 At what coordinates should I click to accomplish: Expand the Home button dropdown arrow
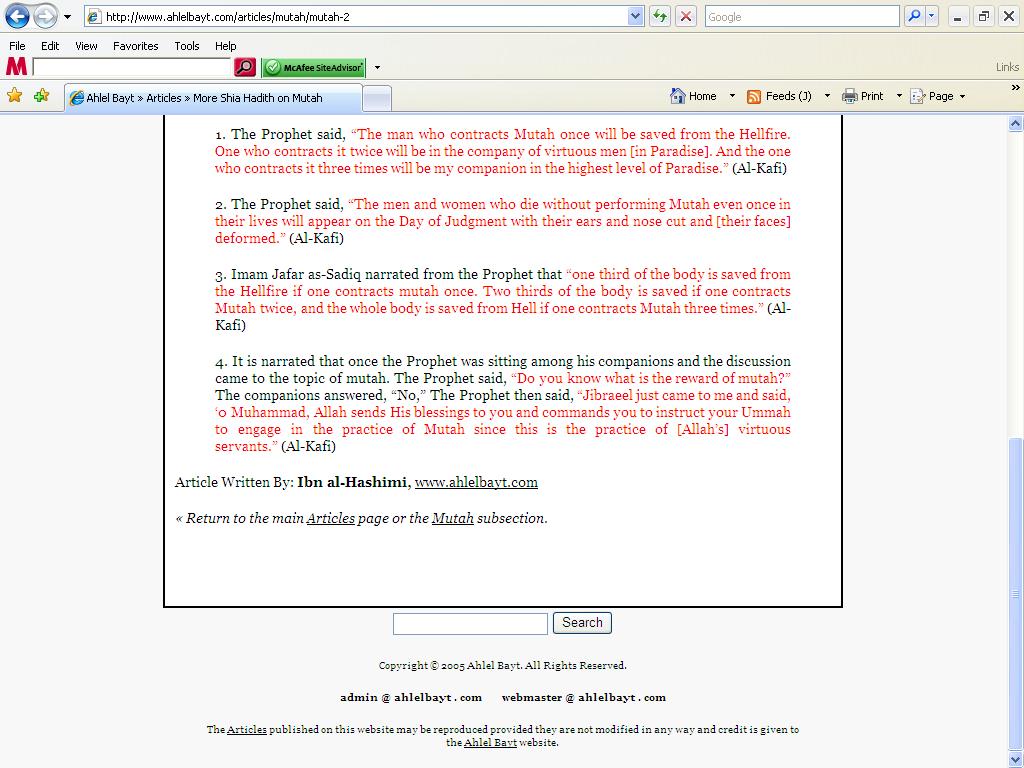[x=732, y=96]
